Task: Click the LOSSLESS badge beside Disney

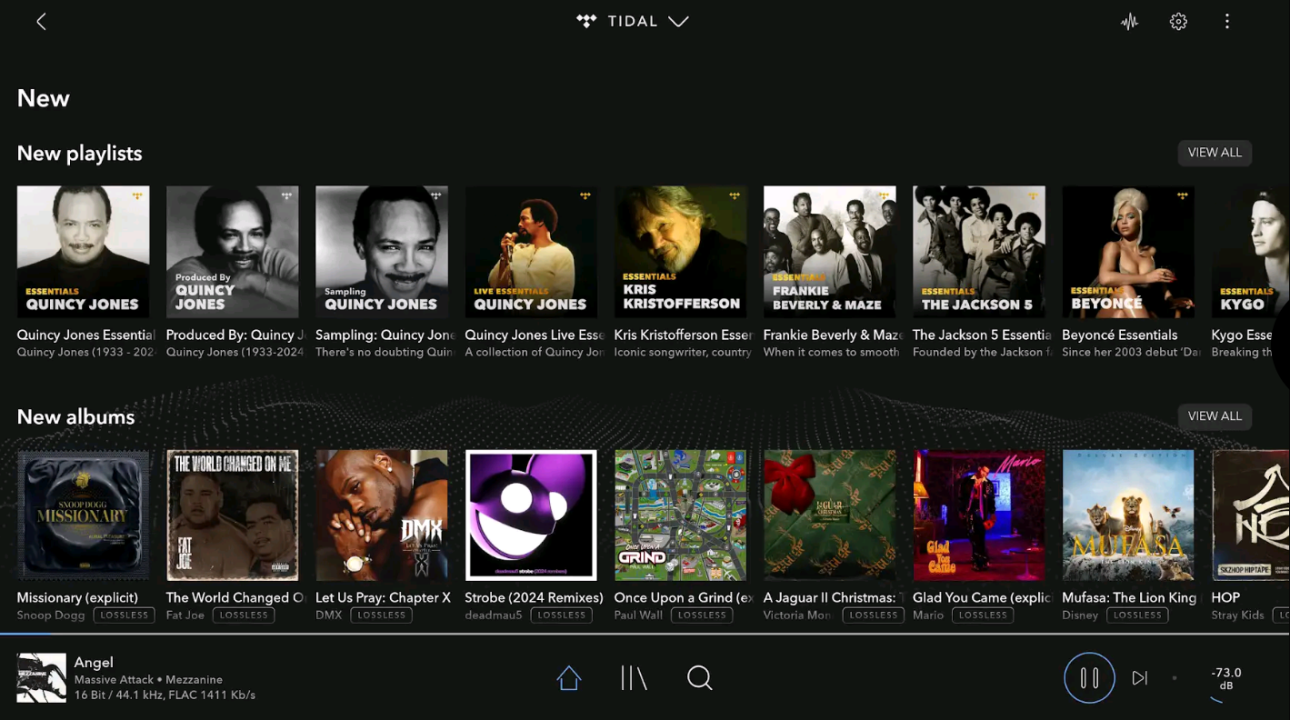Action: 1137,616
